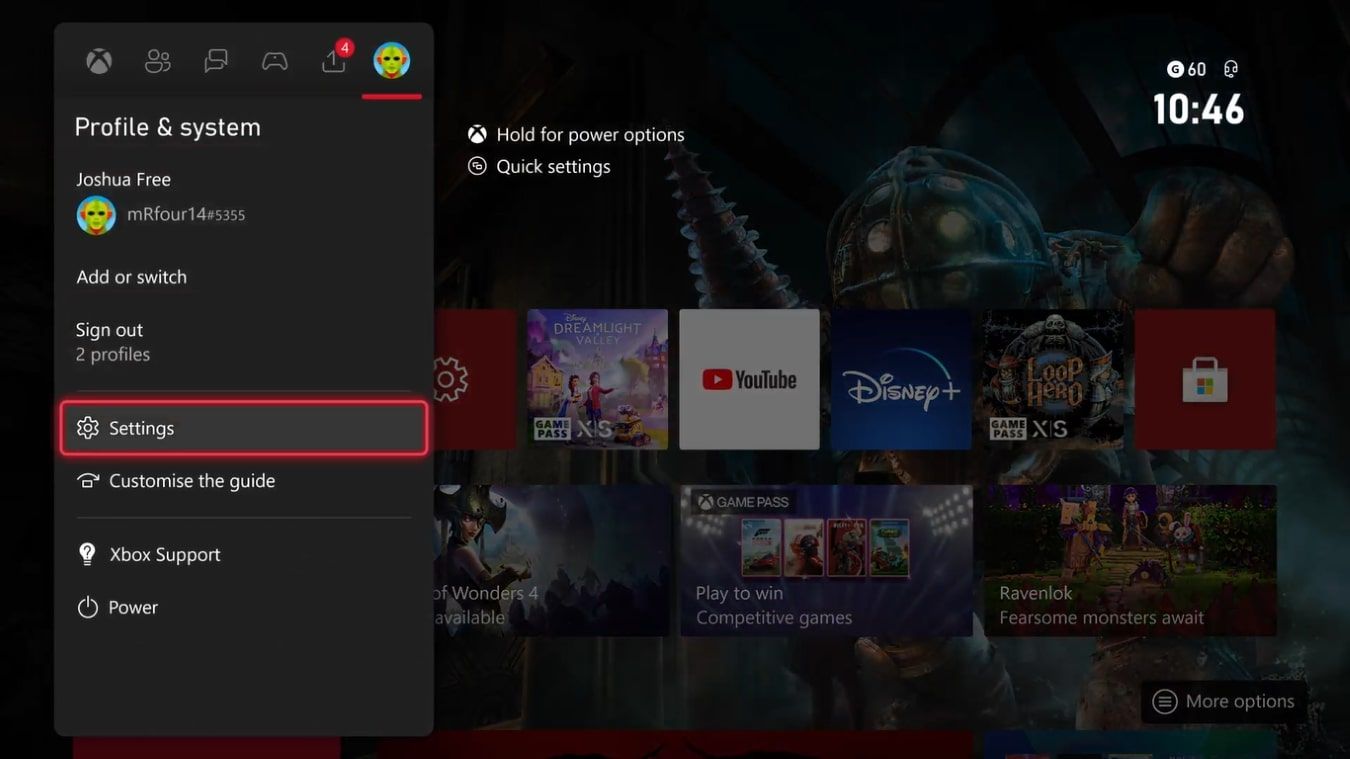Click Add or switch profiles

tap(131, 277)
